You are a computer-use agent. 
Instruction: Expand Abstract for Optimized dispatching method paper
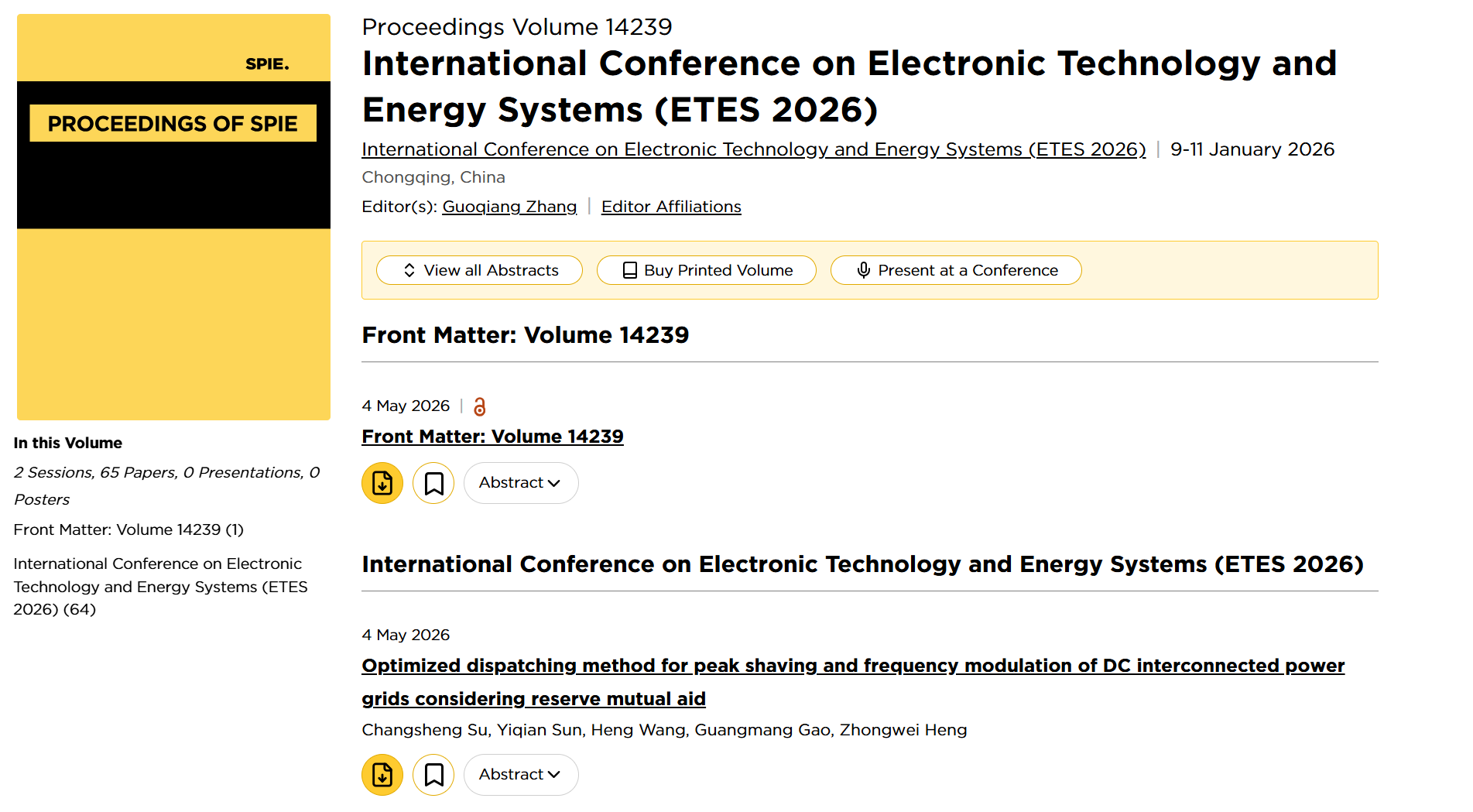tap(521, 775)
